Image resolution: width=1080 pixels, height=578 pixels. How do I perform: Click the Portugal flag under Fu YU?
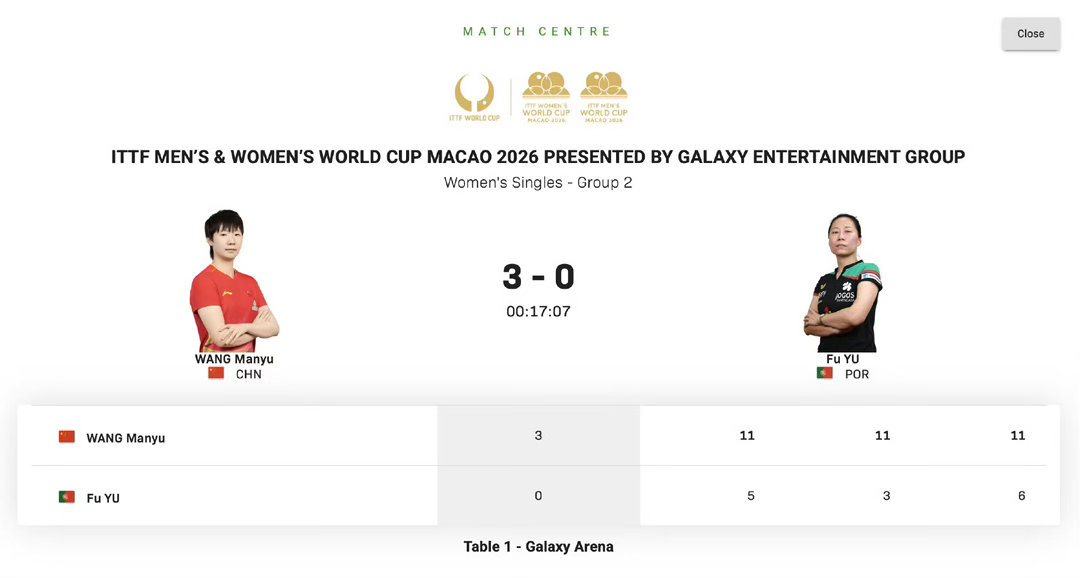pyautogui.click(x=822, y=373)
